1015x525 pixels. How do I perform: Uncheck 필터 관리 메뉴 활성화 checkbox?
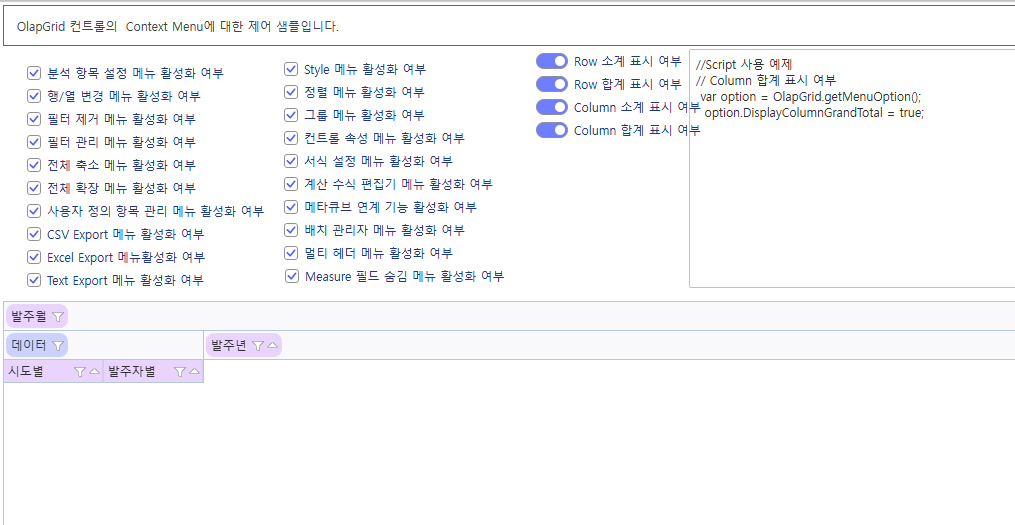tap(34, 142)
